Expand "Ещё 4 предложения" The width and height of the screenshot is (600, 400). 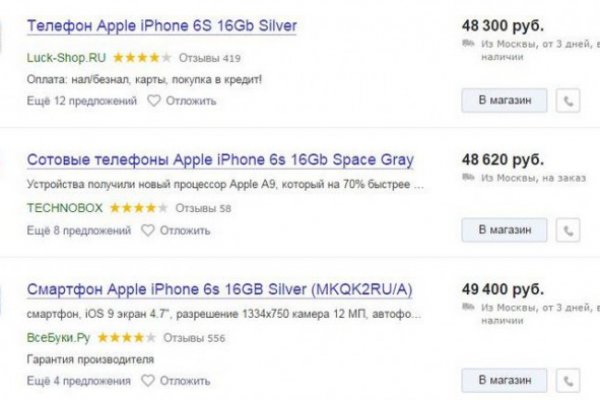pos(78,381)
